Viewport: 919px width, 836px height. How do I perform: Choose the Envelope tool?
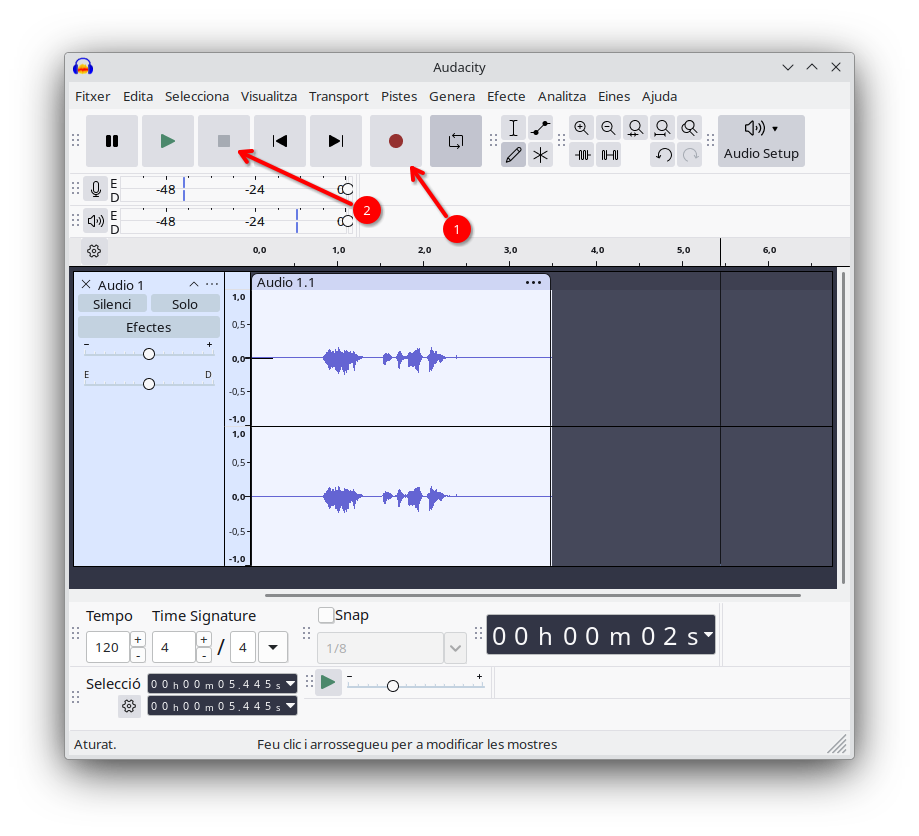(x=540, y=128)
